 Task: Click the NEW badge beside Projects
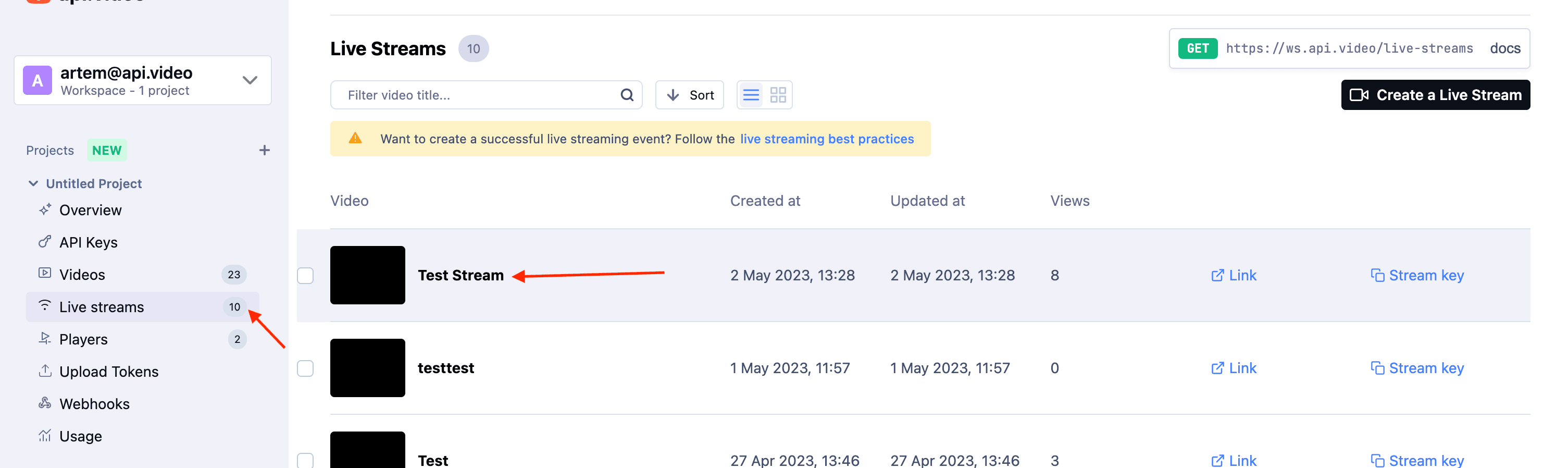click(x=106, y=150)
